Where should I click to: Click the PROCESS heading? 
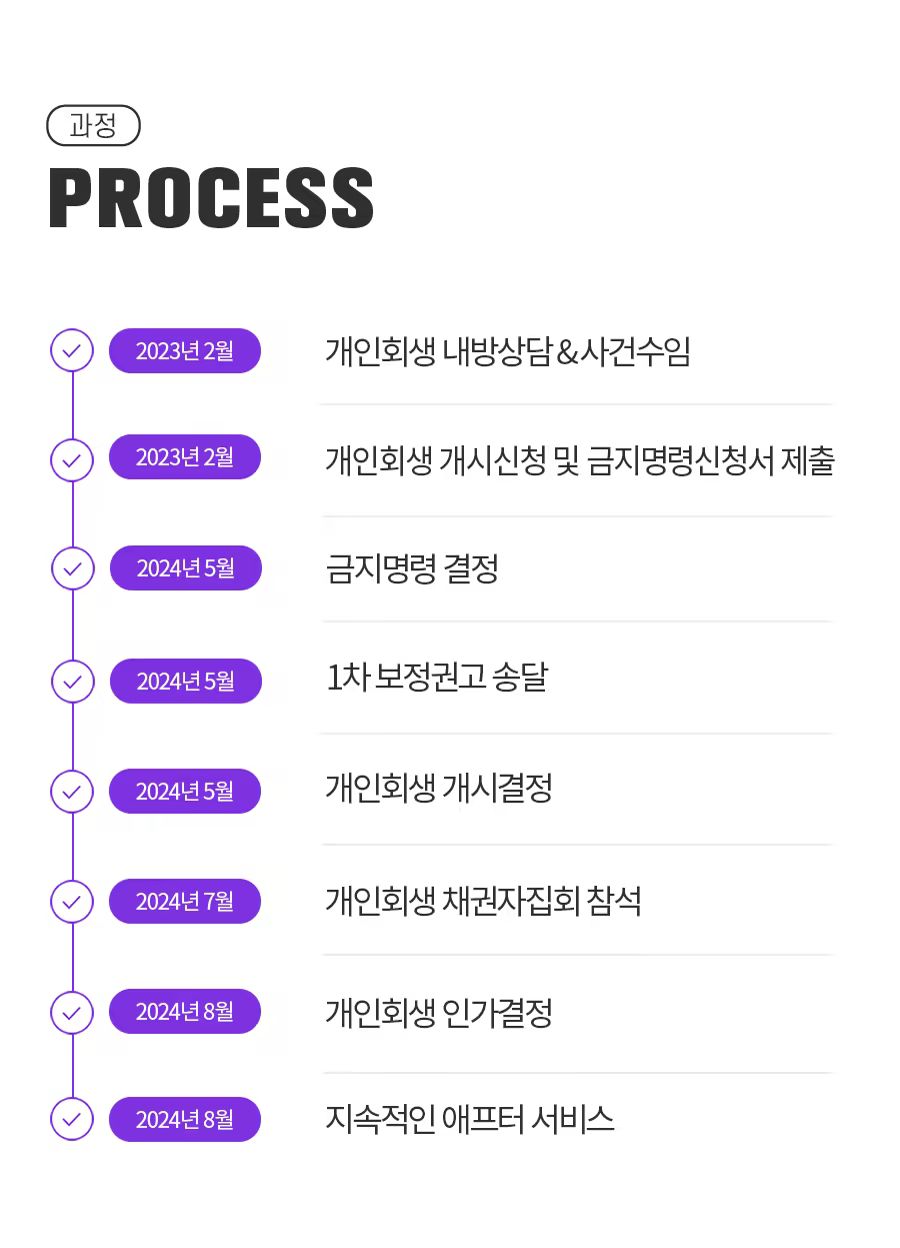tap(211, 199)
